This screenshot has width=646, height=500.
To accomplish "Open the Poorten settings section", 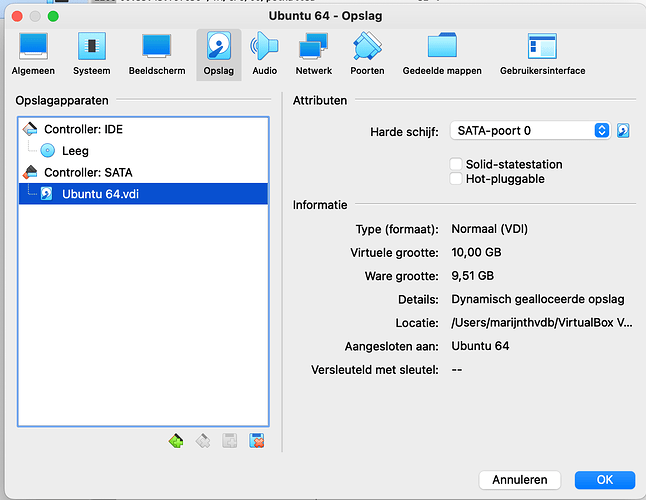I will (367, 54).
